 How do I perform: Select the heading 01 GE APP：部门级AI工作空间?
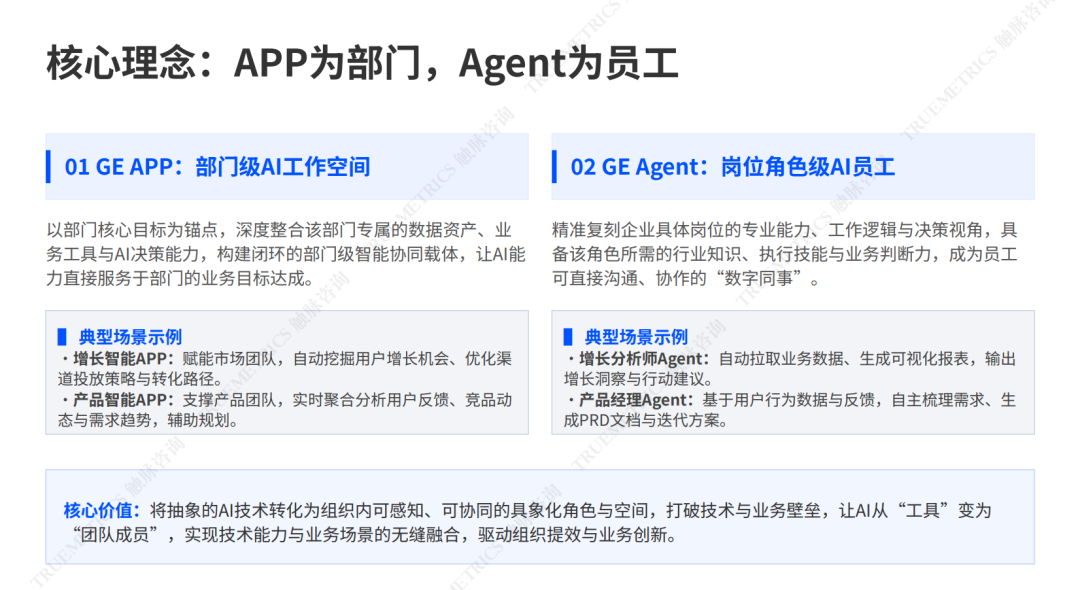[x=217, y=167]
